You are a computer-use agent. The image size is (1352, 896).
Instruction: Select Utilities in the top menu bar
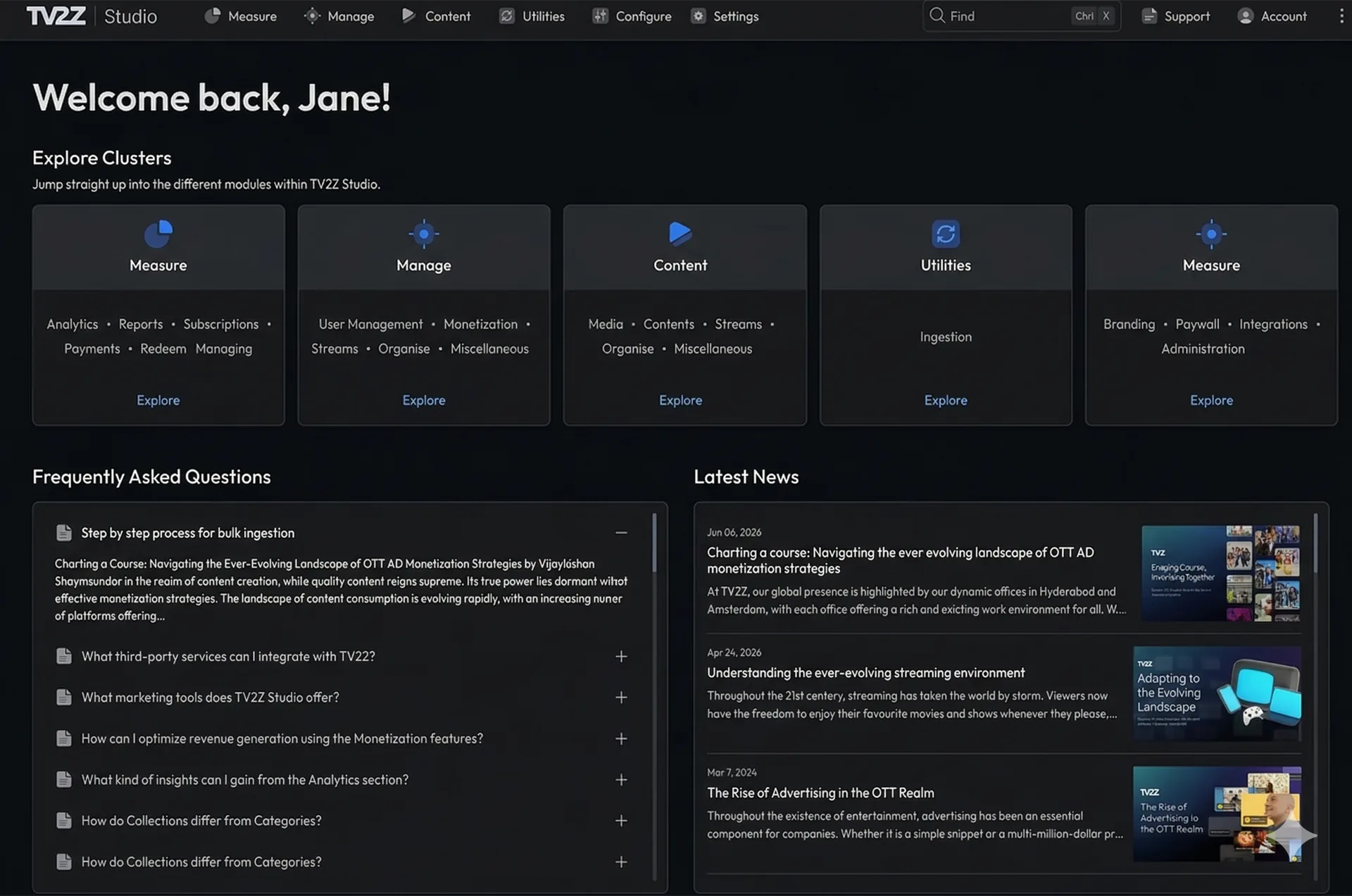click(x=543, y=15)
